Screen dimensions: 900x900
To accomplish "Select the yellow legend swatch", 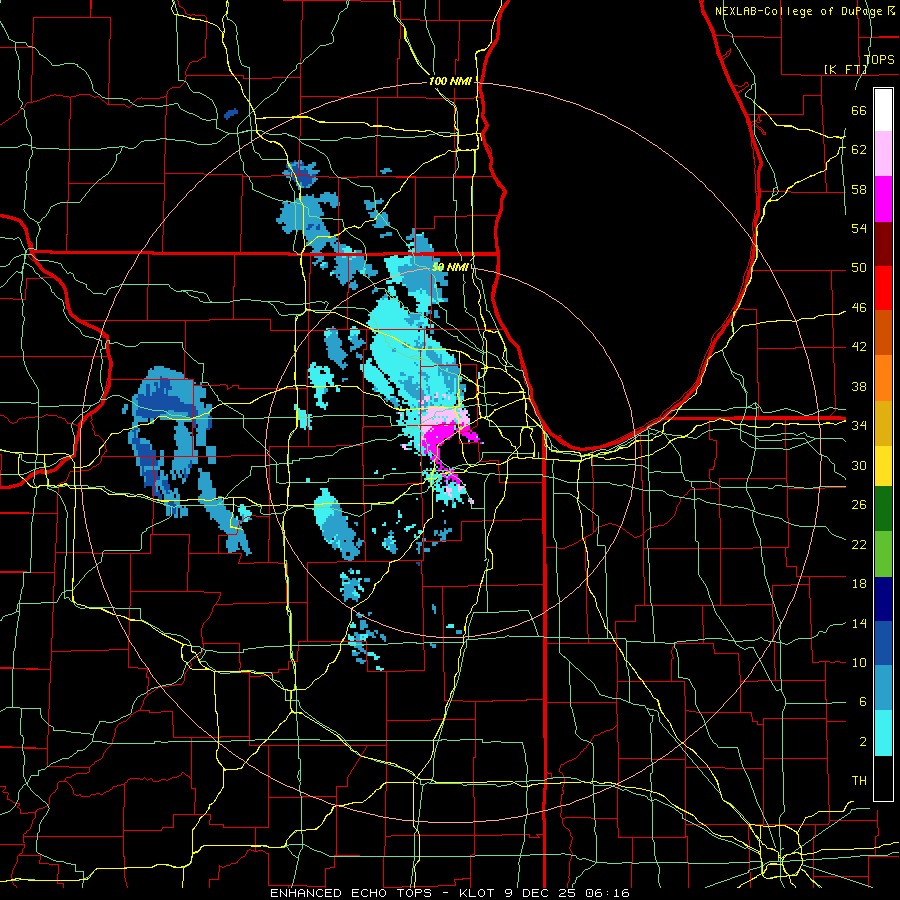I will 883,465.
